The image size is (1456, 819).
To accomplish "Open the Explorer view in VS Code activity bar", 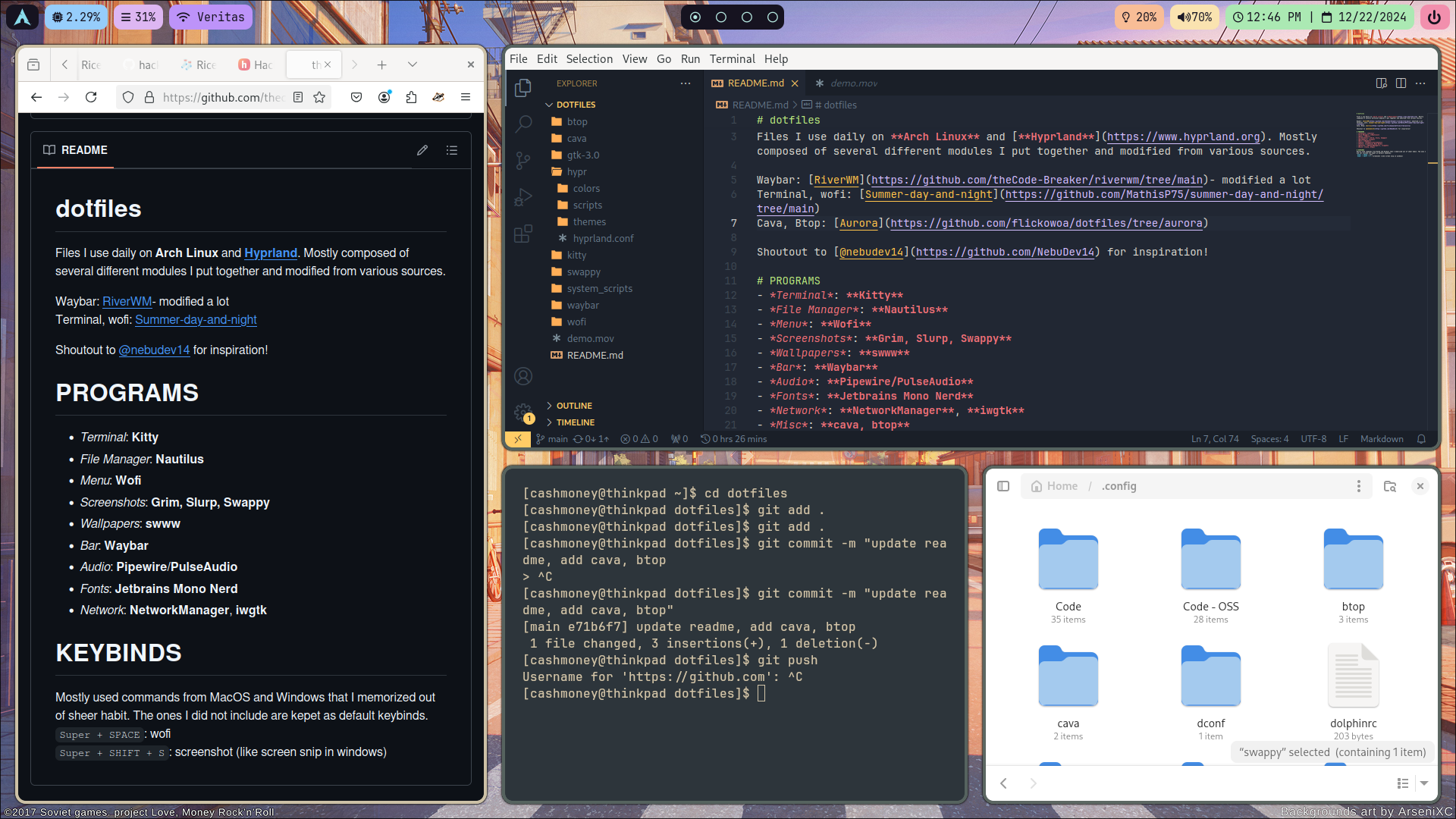I will (x=522, y=88).
